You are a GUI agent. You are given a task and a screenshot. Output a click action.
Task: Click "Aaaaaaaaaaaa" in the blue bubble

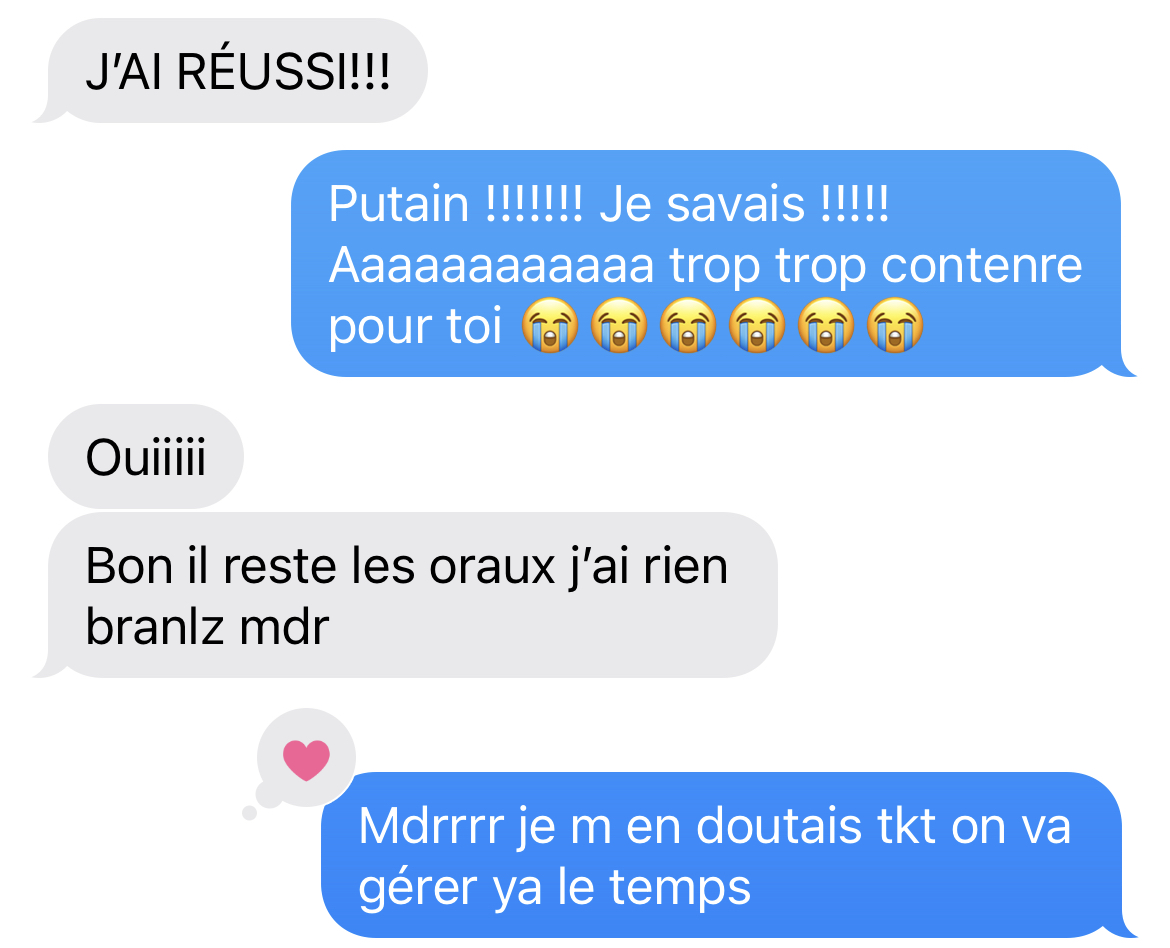point(492,266)
